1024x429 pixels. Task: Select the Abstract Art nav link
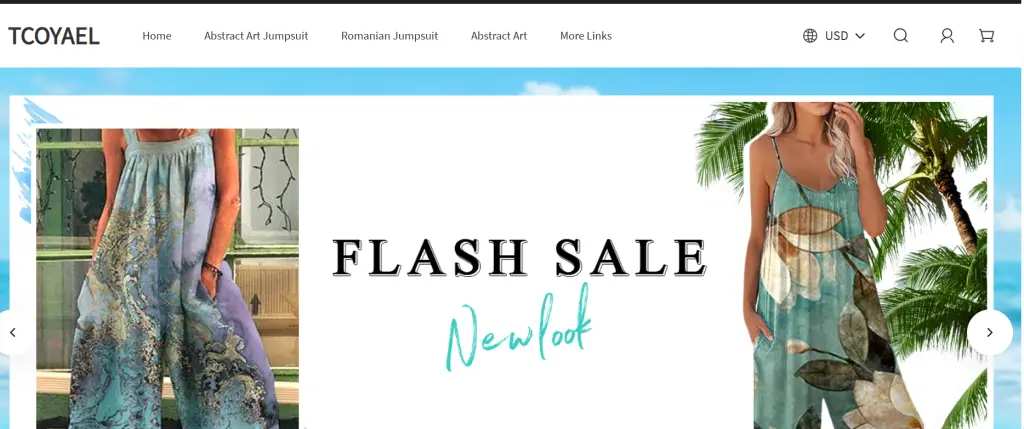tap(499, 36)
